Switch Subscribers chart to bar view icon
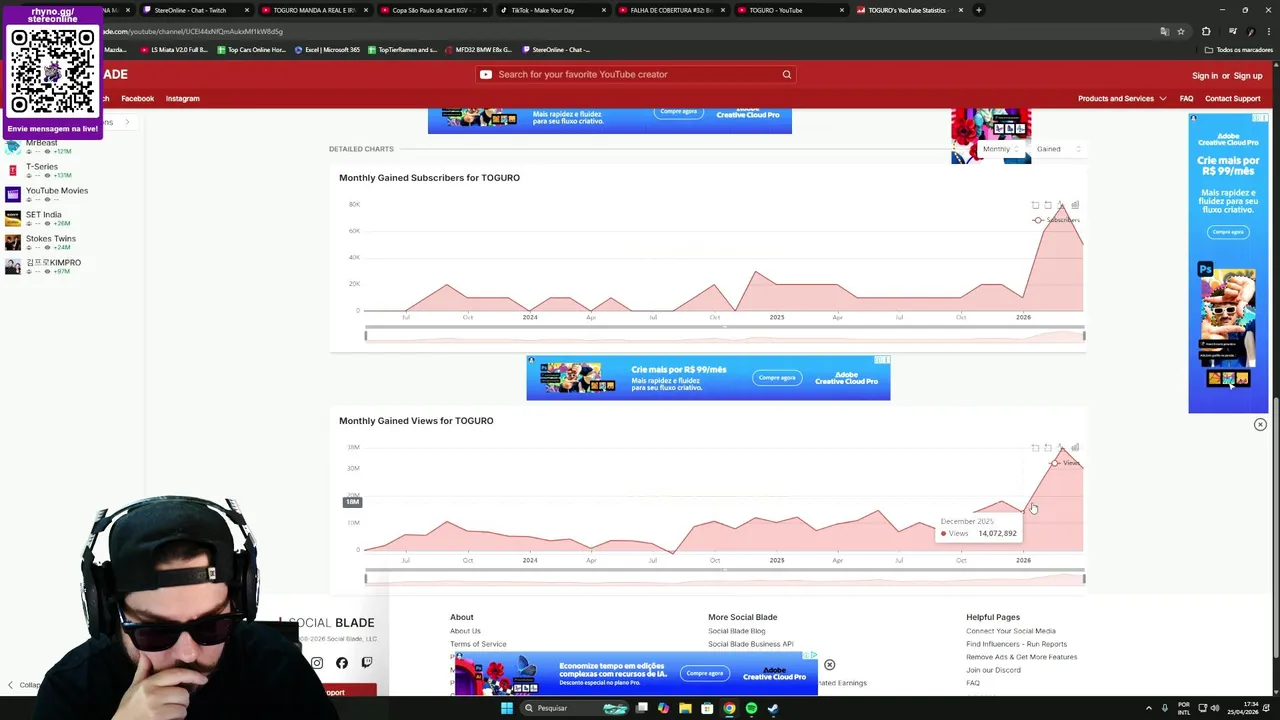Screen dimensions: 1280x720 [x=1075, y=205]
